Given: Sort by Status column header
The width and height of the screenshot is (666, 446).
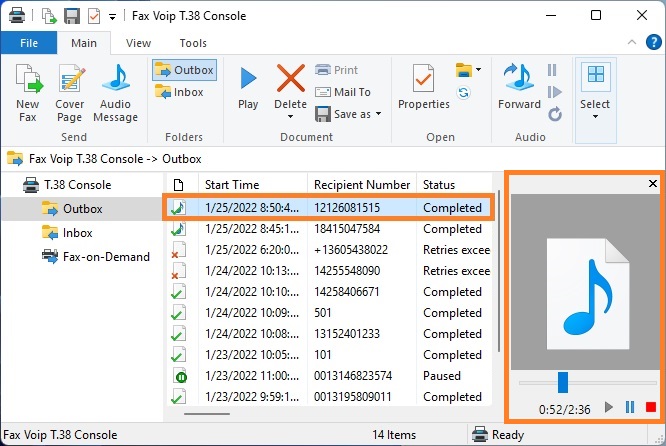Looking at the screenshot, I should pos(454,185).
